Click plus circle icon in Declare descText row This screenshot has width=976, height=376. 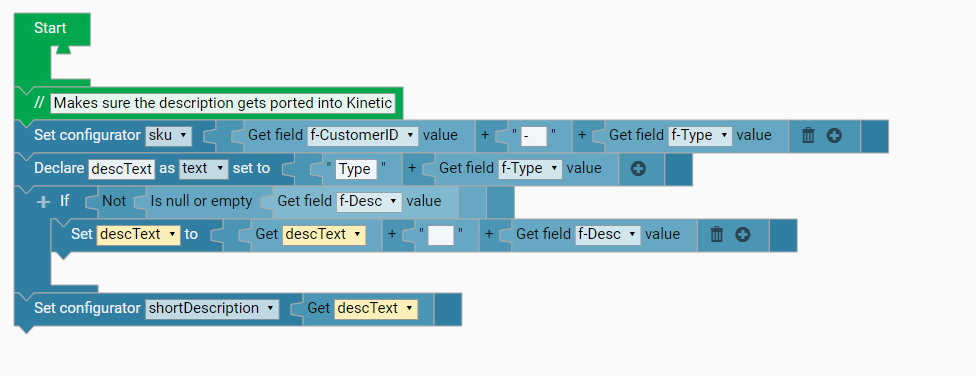coord(638,169)
